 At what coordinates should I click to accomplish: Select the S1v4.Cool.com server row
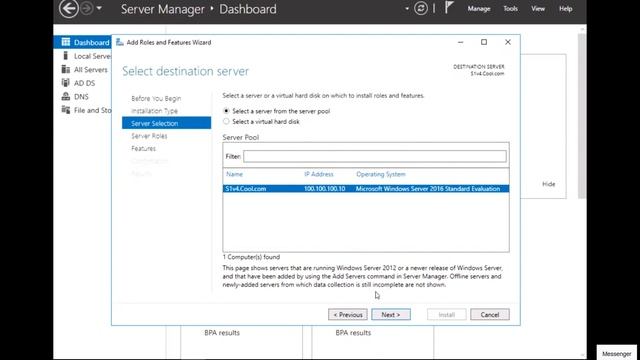pos(366,189)
